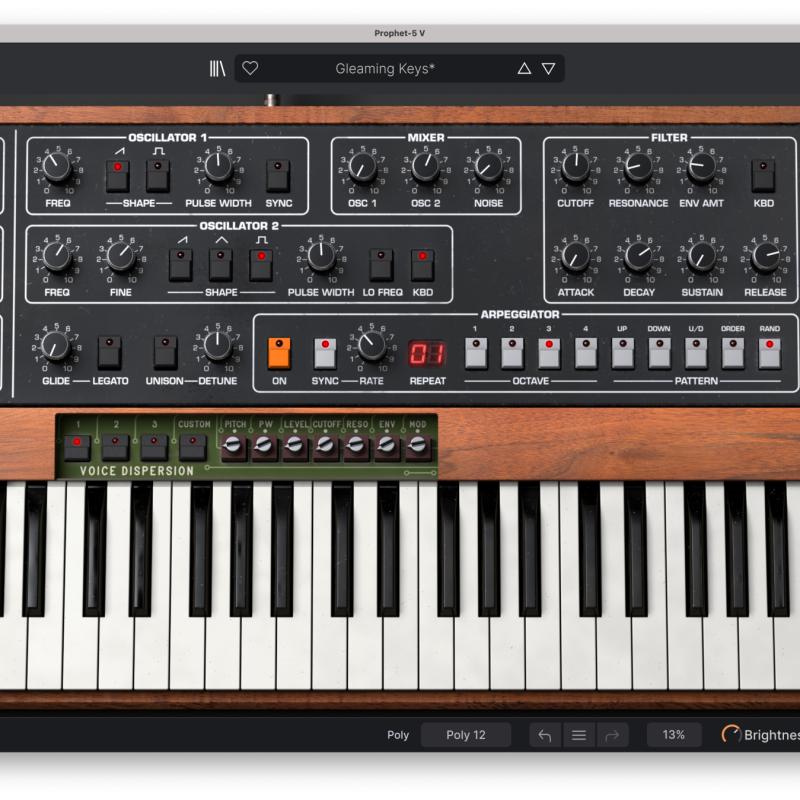Toggle Oscillator 1 pulse shape switch

(158, 176)
